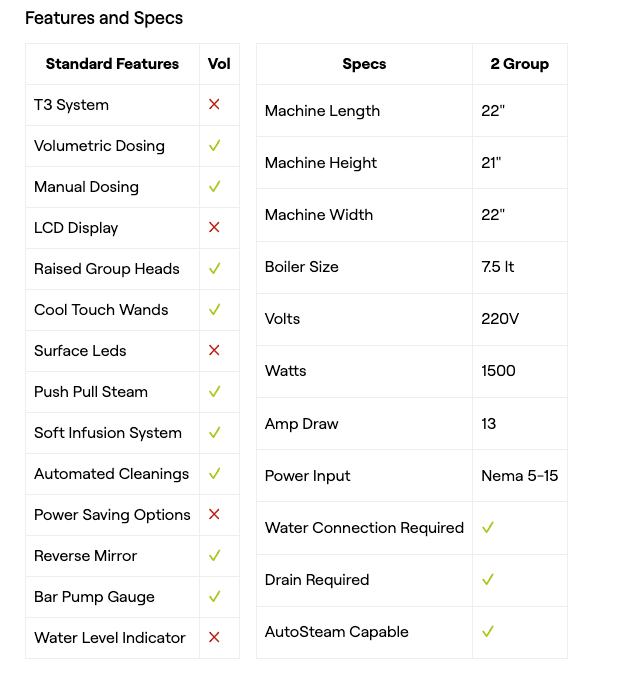Click the checkmark for Water Connection Required
The height and width of the screenshot is (674, 629).
click(488, 527)
